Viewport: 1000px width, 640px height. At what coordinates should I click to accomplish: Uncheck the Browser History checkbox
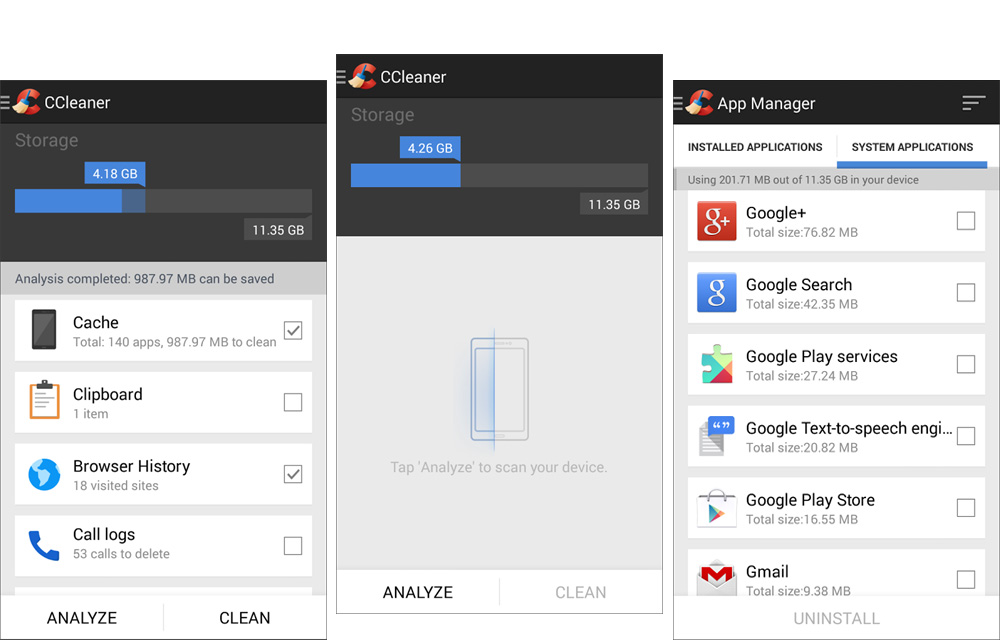point(293,474)
